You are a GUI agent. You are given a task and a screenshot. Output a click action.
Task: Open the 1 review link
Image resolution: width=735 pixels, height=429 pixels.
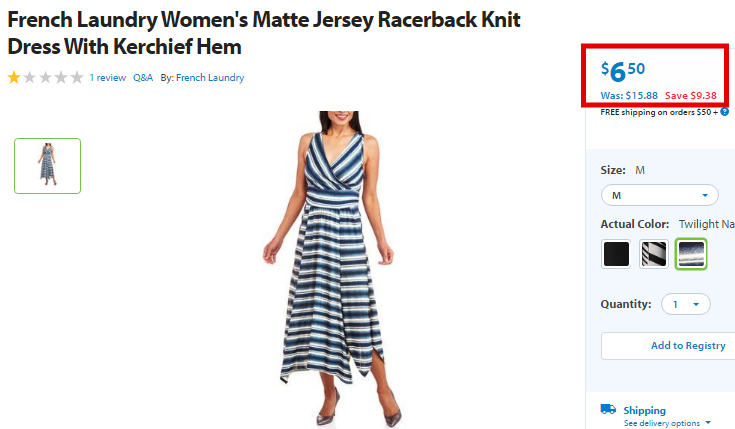pyautogui.click(x=108, y=78)
